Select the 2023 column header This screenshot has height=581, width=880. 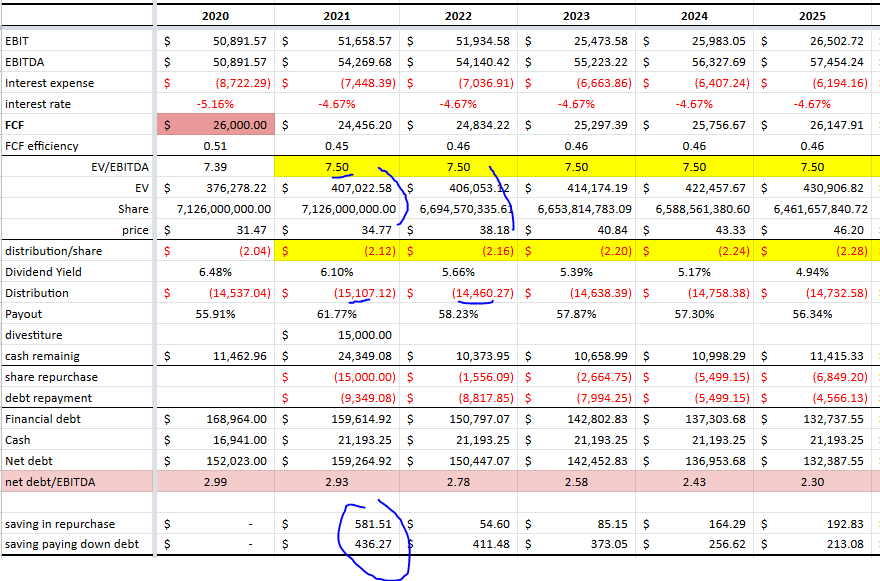tap(576, 16)
